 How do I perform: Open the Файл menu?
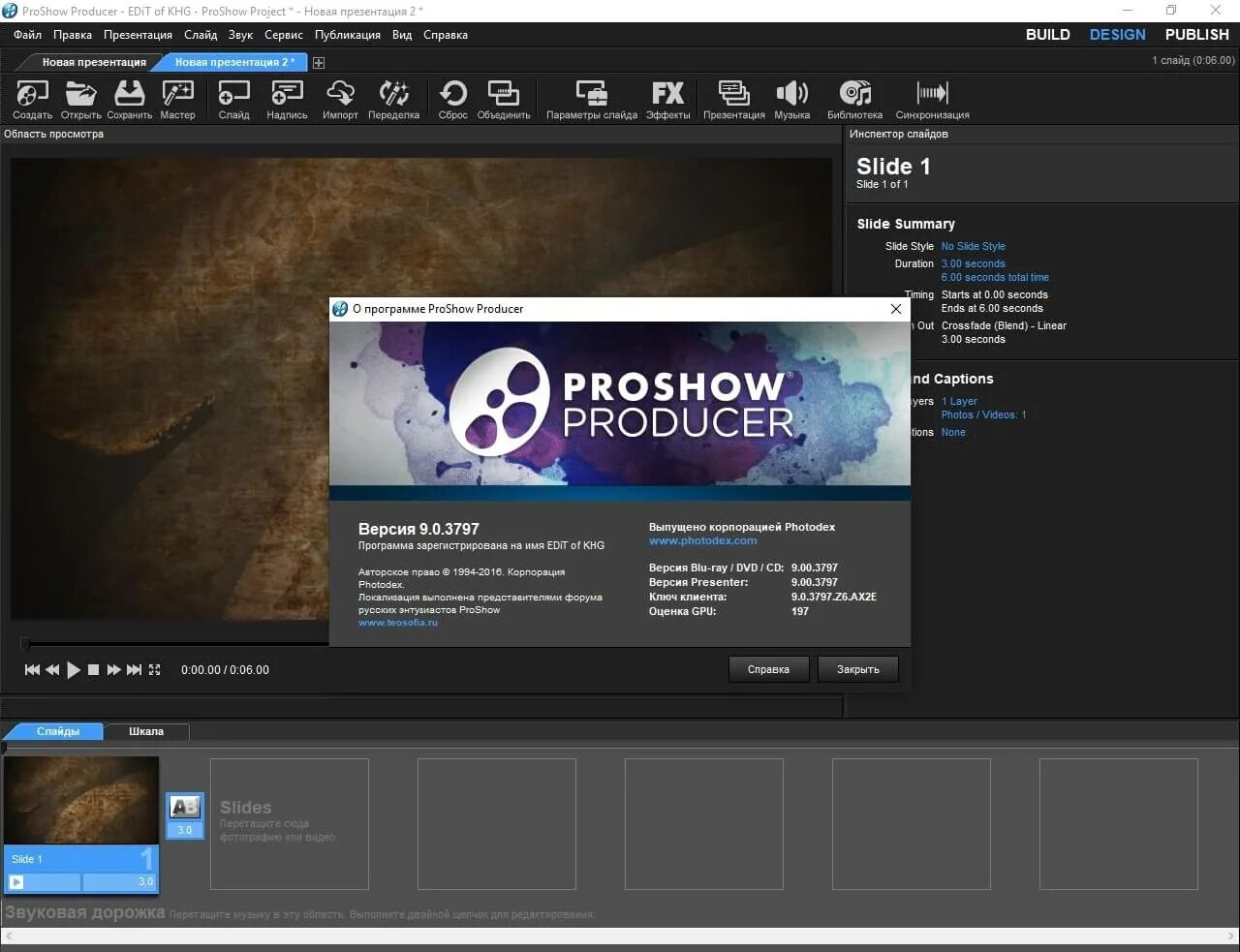27,35
